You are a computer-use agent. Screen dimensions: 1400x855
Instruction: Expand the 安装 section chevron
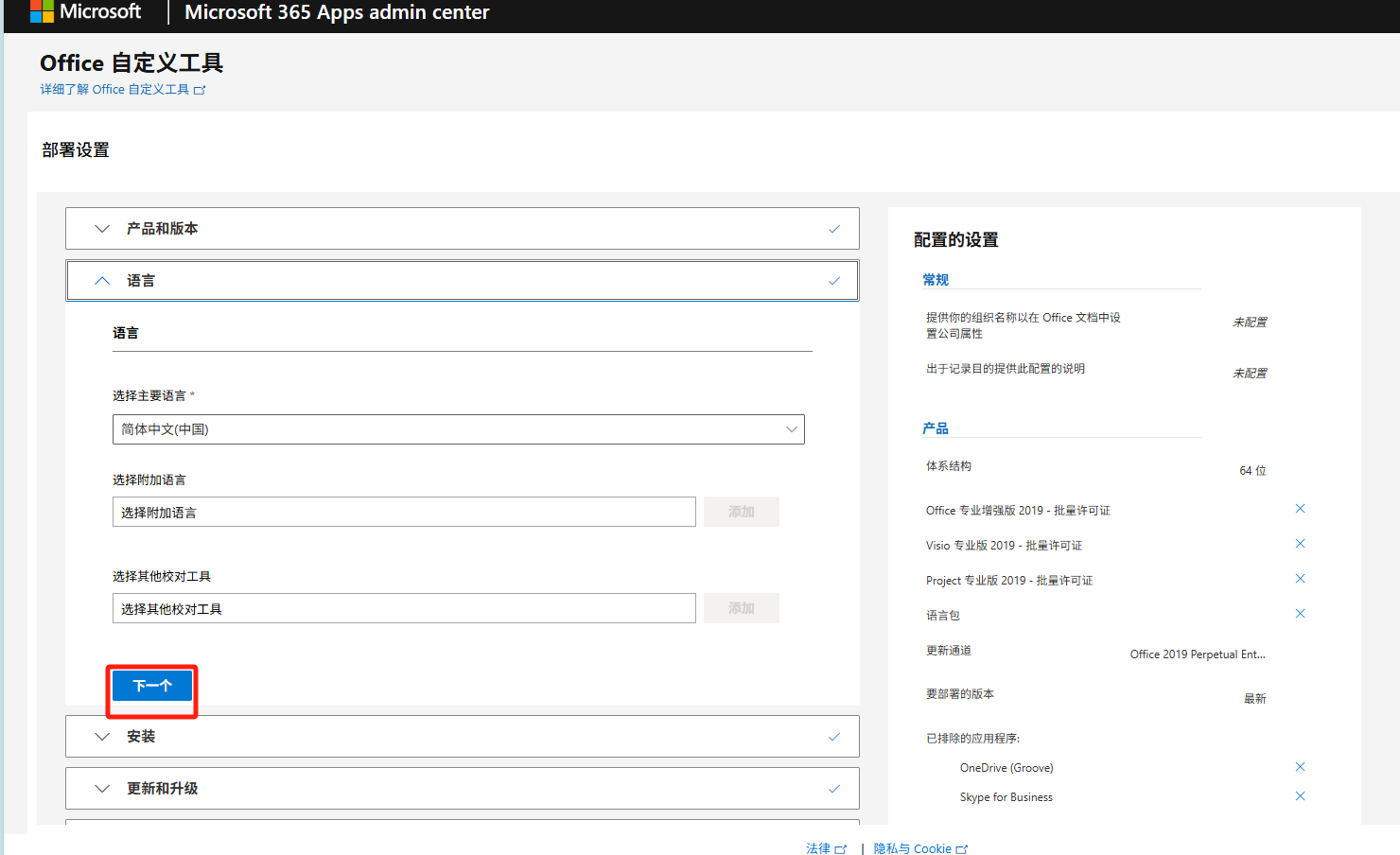point(102,737)
